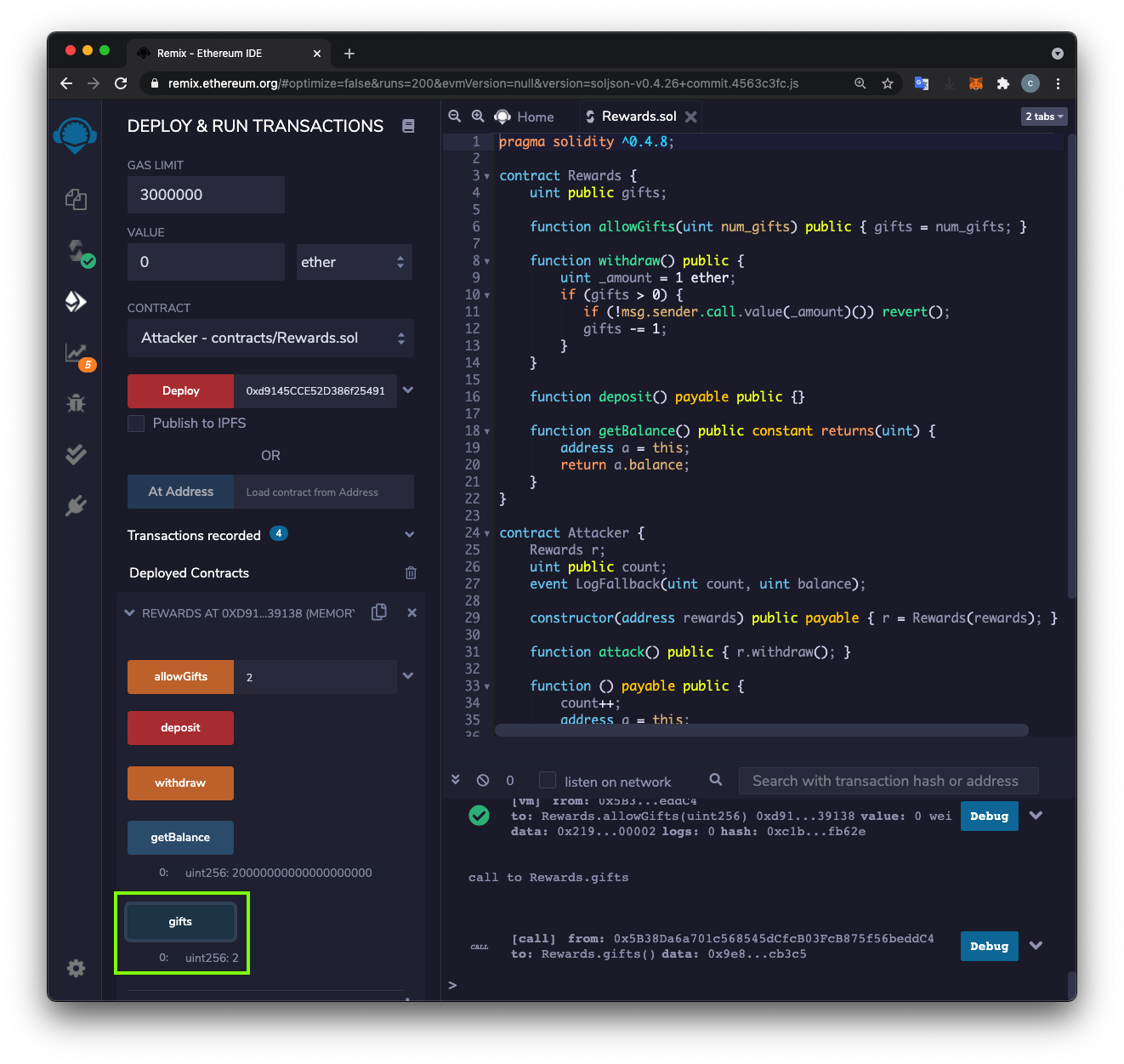The height and width of the screenshot is (1064, 1124).
Task: Focus the Value amount input field
Action: pyautogui.click(x=206, y=262)
